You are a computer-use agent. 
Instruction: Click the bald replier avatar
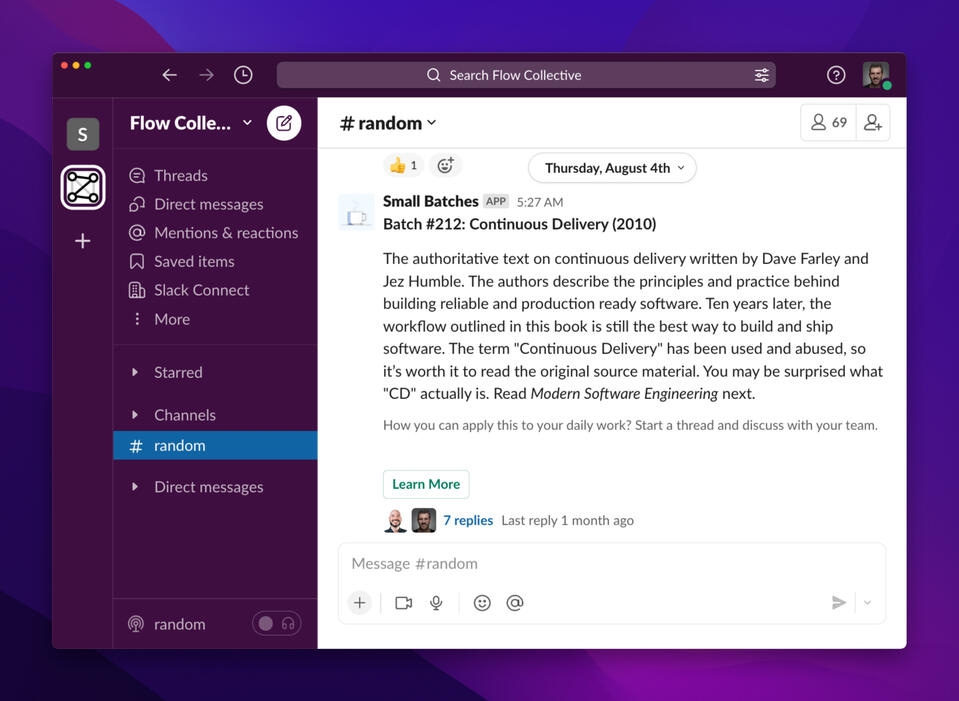[395, 521]
